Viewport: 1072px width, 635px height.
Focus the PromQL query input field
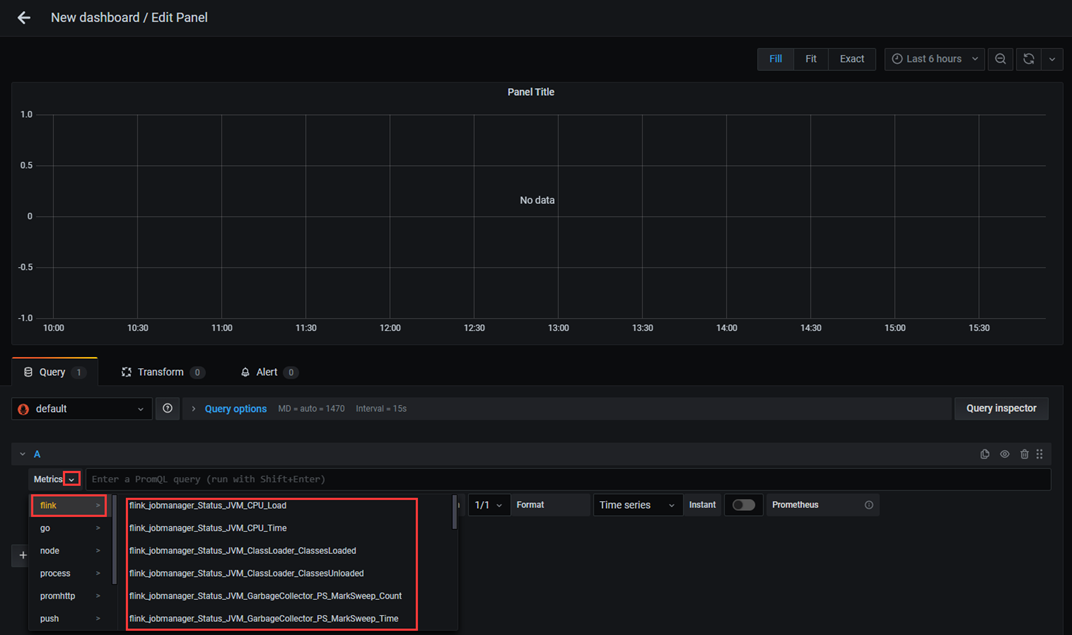(567, 479)
